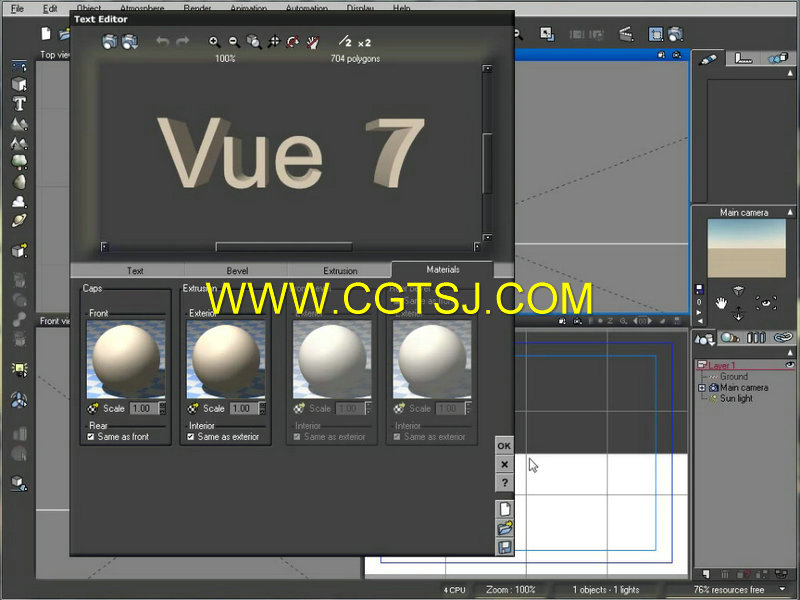Save text settings with the floppy icon

[505, 547]
